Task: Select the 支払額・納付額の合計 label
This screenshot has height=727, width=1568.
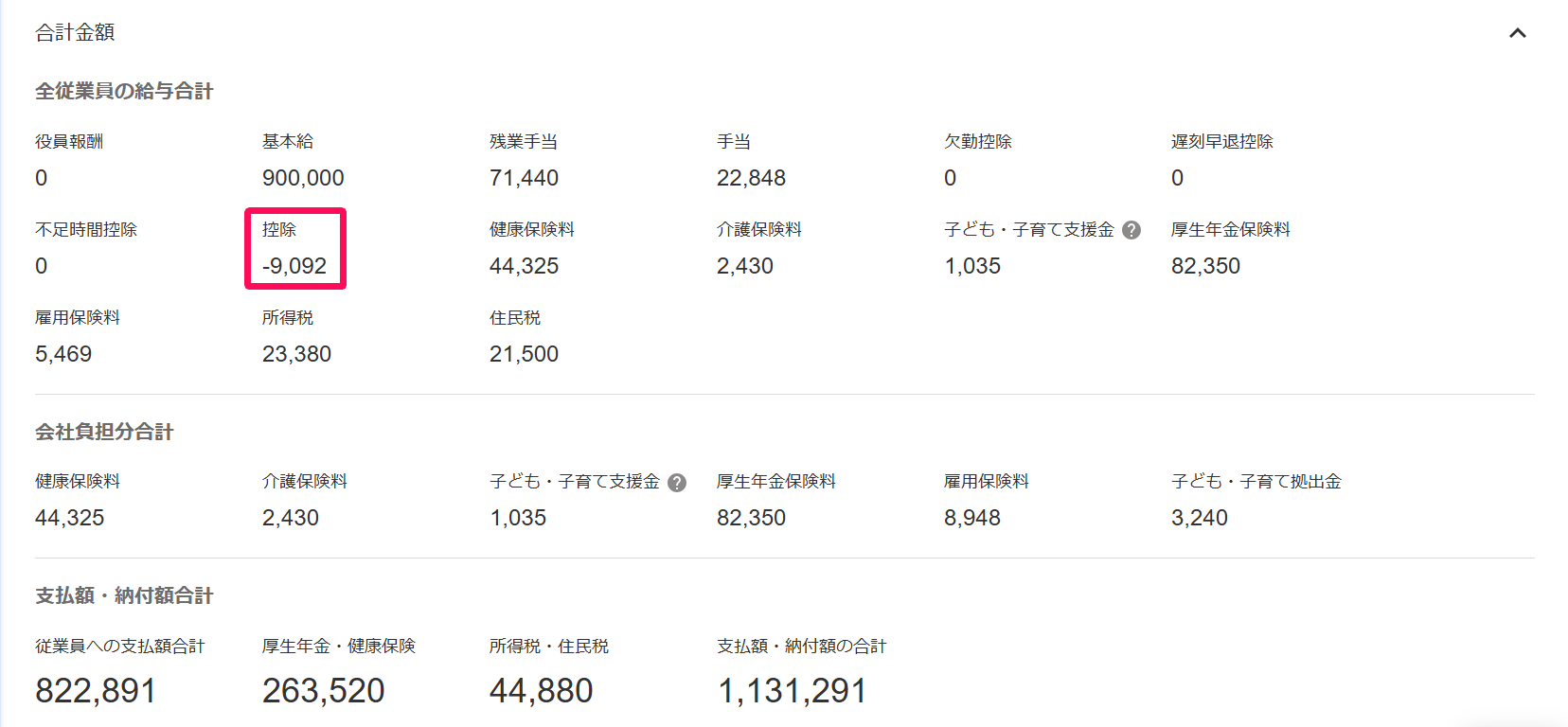Action: [x=802, y=646]
